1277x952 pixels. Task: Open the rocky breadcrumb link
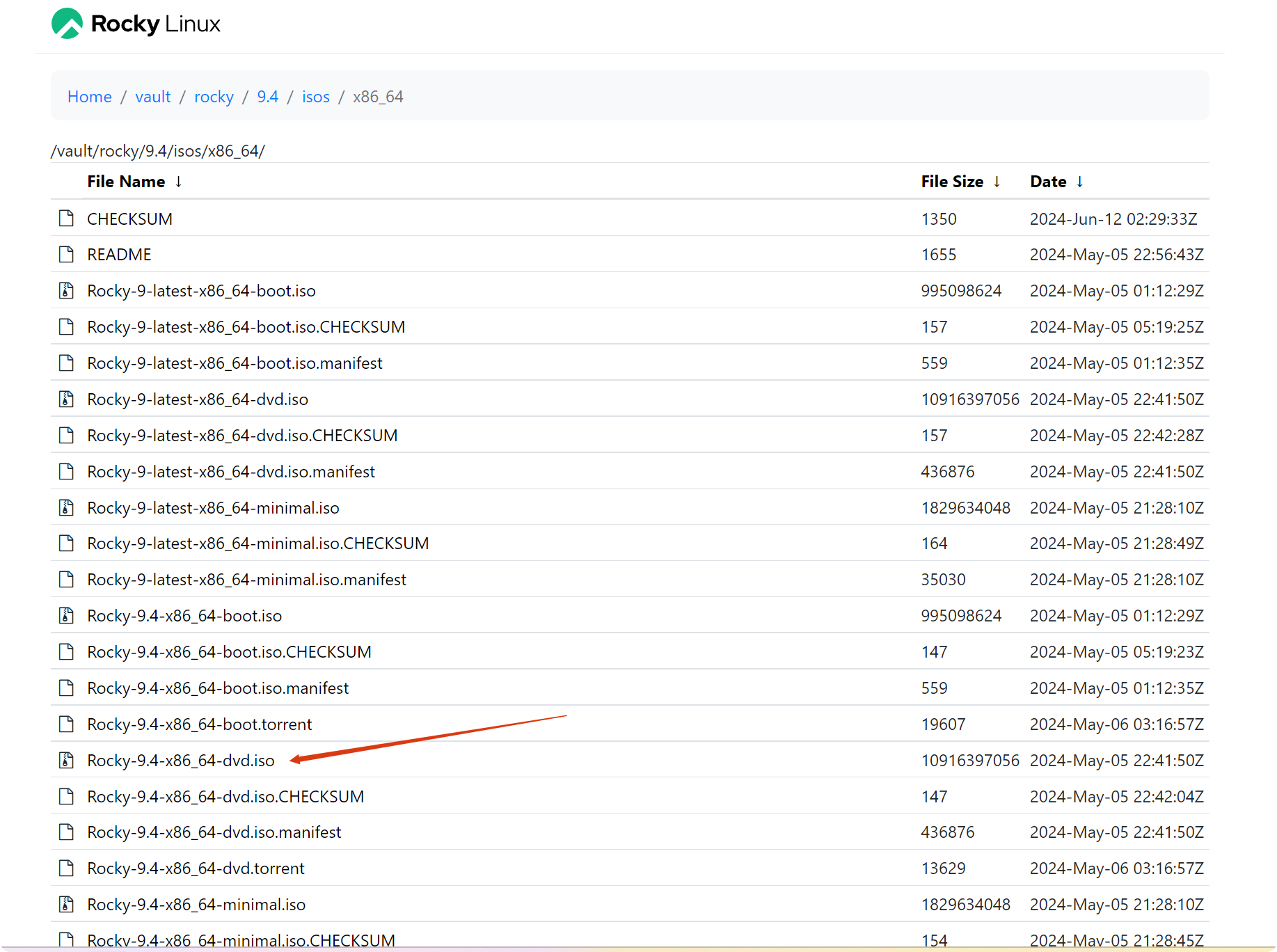point(214,97)
